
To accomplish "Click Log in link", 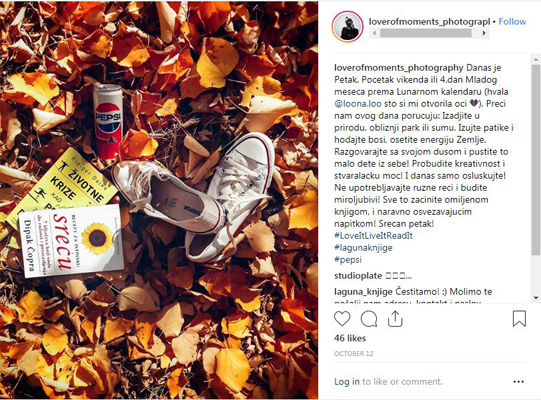I will coord(347,382).
